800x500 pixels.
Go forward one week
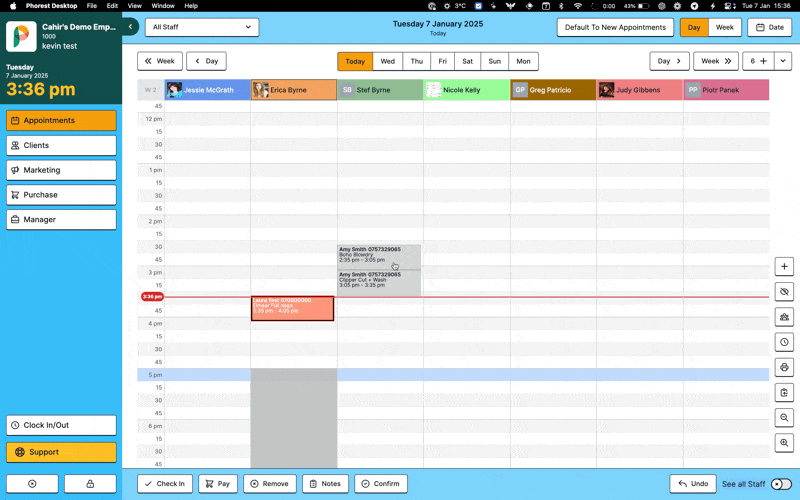click(716, 61)
